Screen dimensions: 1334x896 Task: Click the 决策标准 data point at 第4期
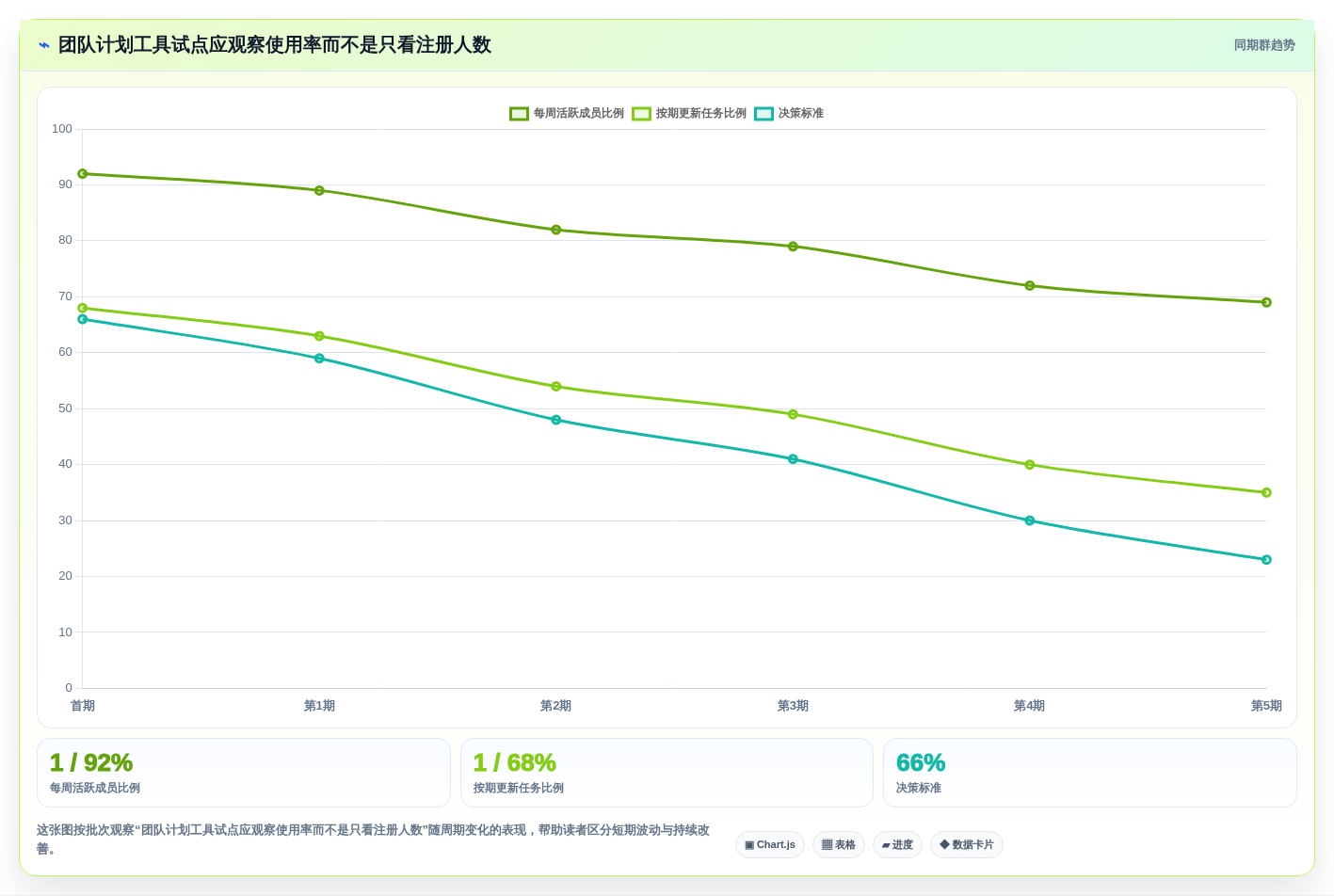point(1030,520)
